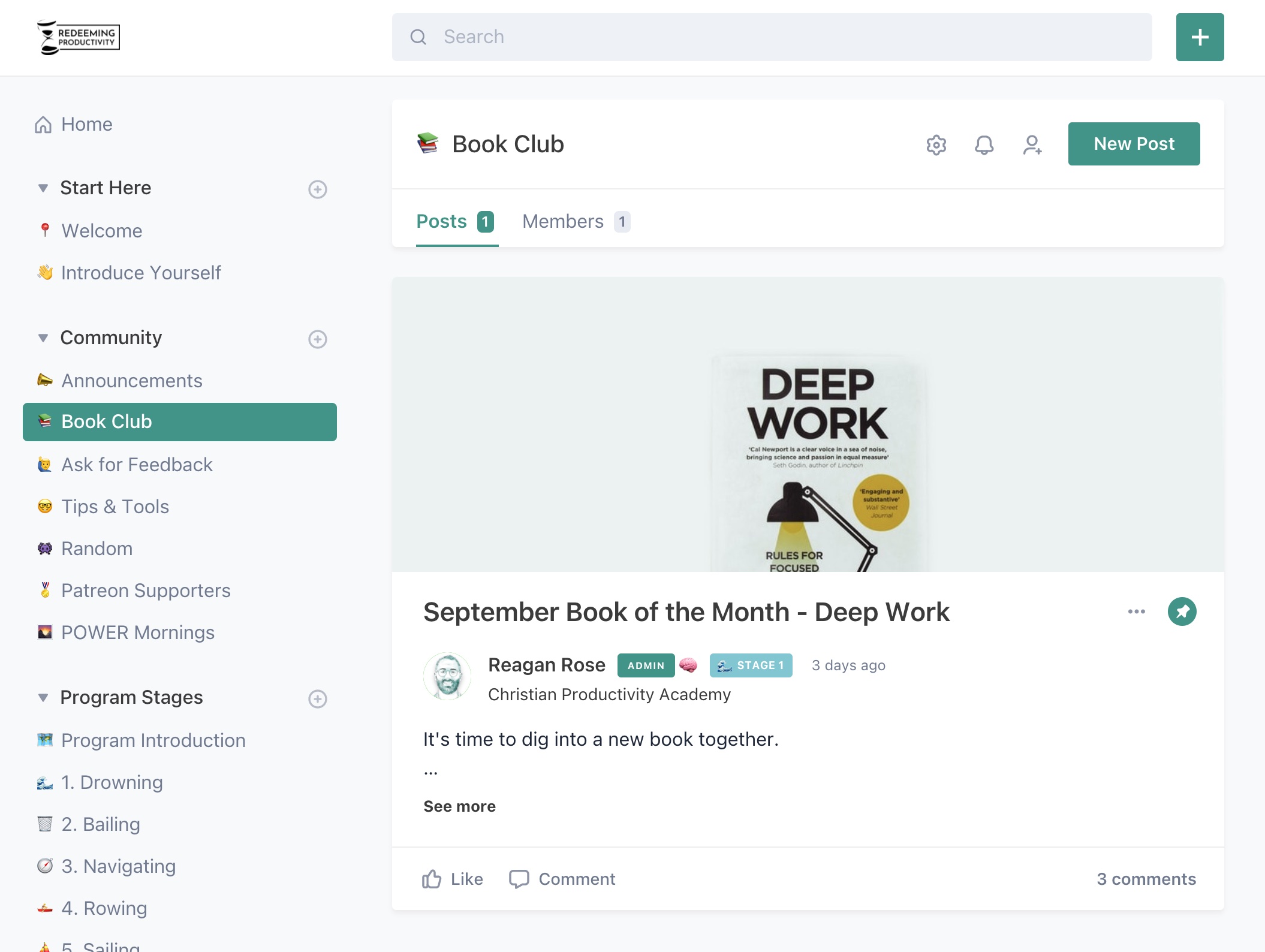Open the Welcome space

click(x=102, y=231)
